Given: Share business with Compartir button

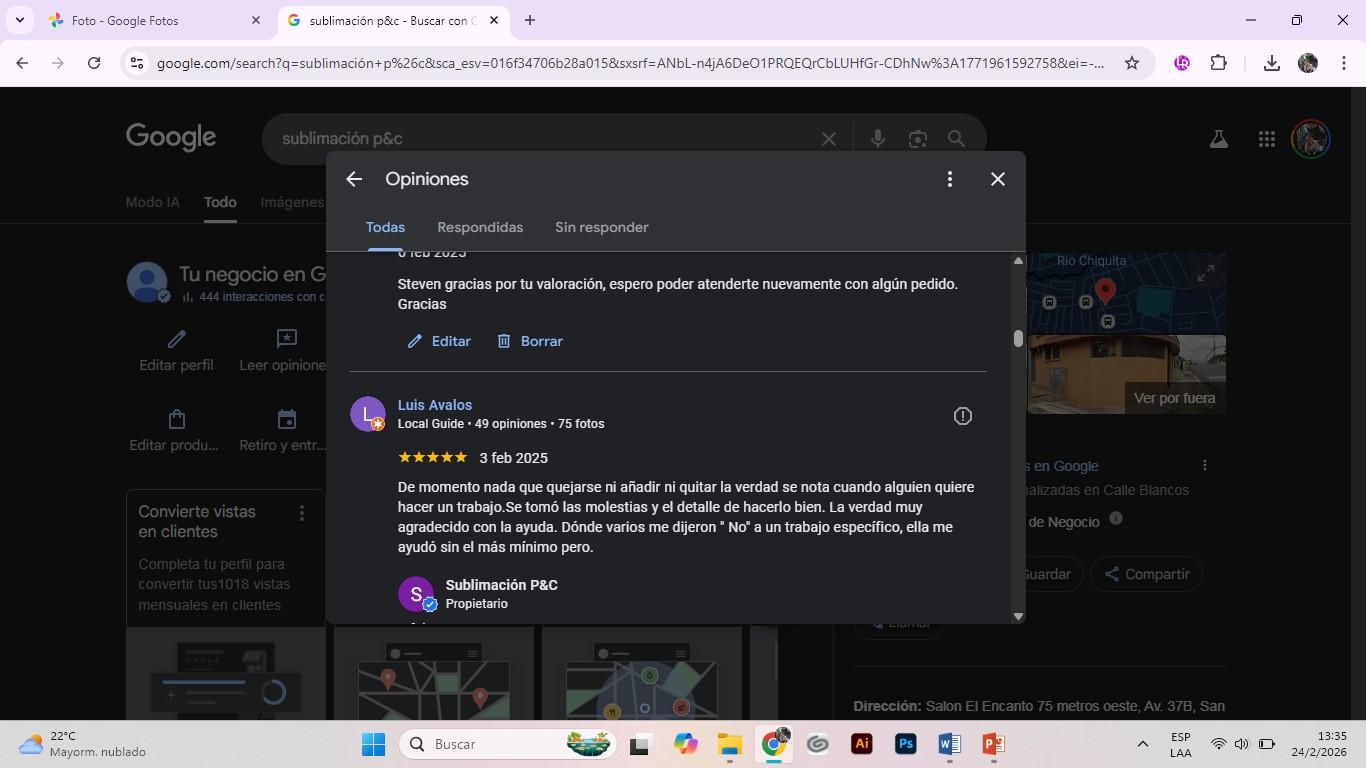Looking at the screenshot, I should [1146, 574].
